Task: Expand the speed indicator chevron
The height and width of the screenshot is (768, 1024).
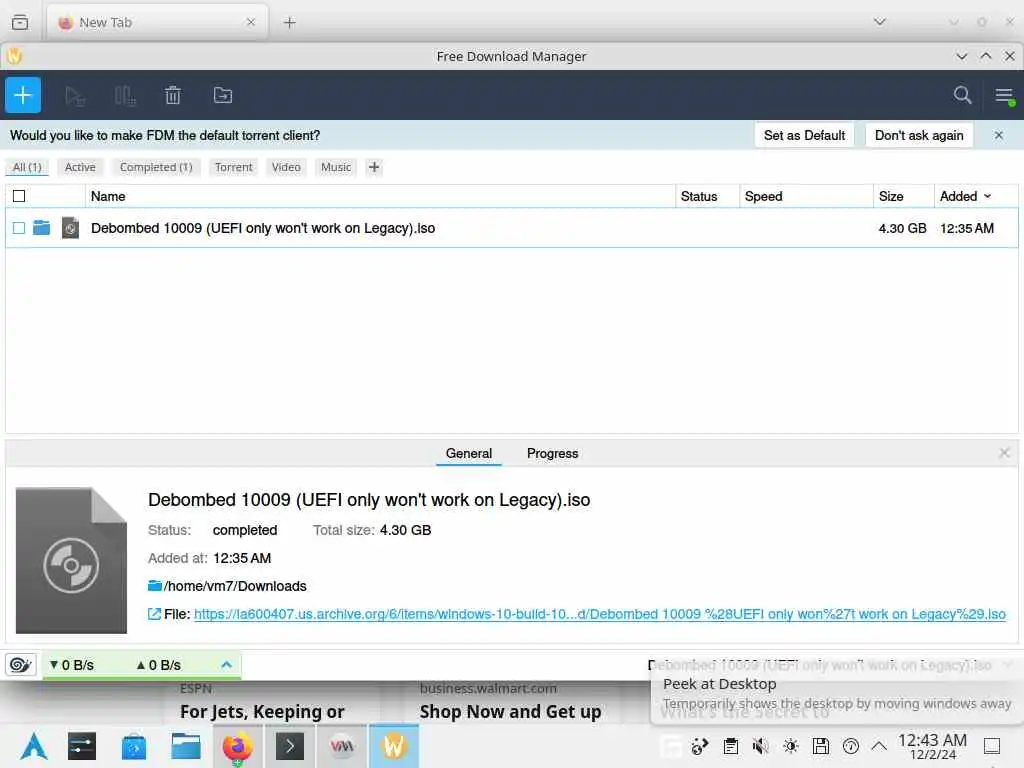Action: 227,665
